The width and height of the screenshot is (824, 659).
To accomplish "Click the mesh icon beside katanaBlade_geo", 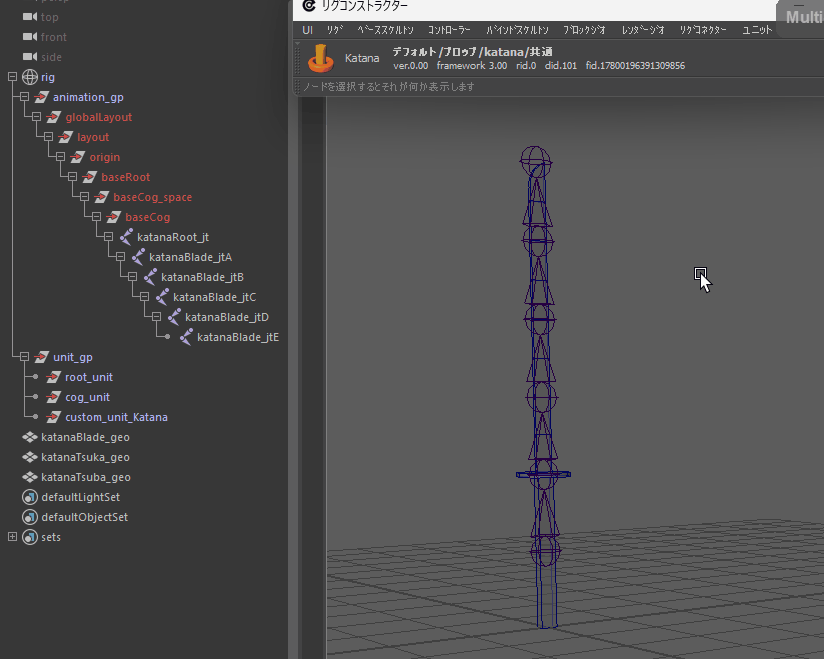I will (30, 437).
